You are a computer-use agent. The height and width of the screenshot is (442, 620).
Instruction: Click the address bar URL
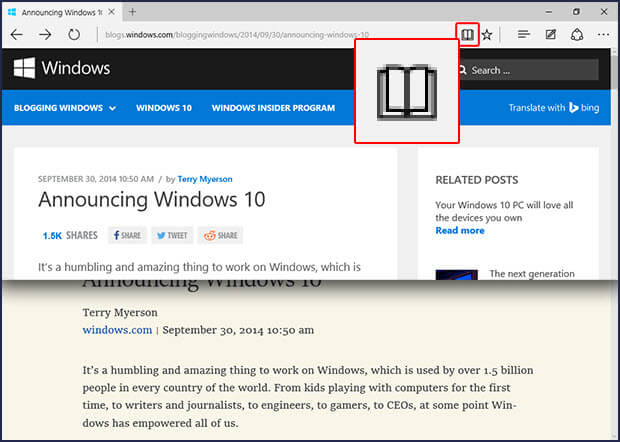[237, 35]
